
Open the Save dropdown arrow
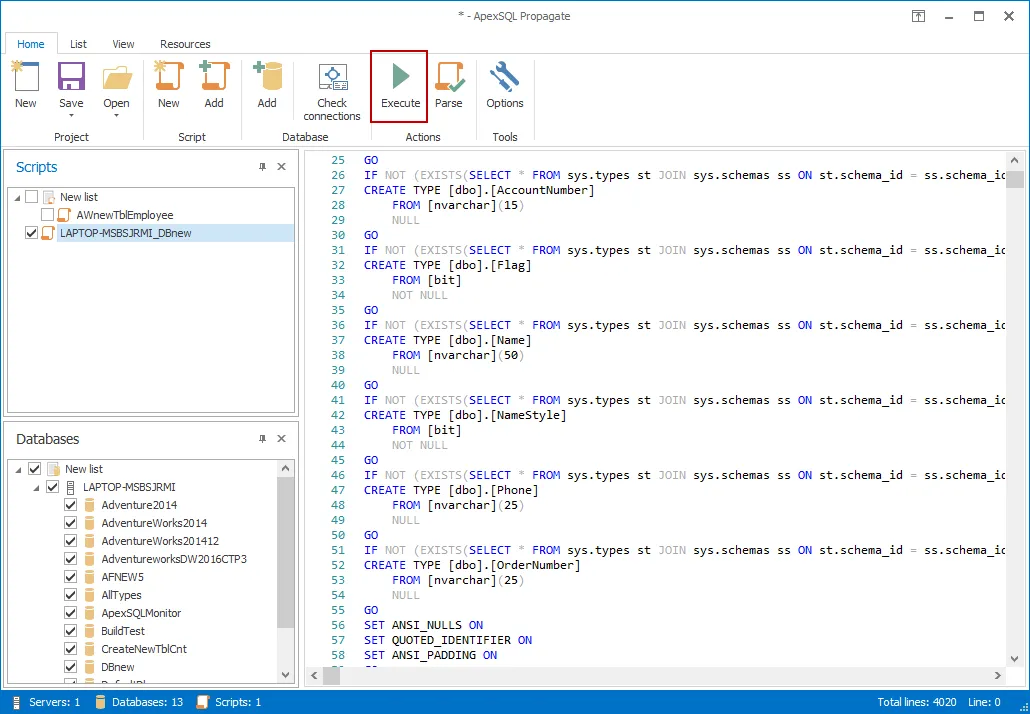click(x=71, y=114)
